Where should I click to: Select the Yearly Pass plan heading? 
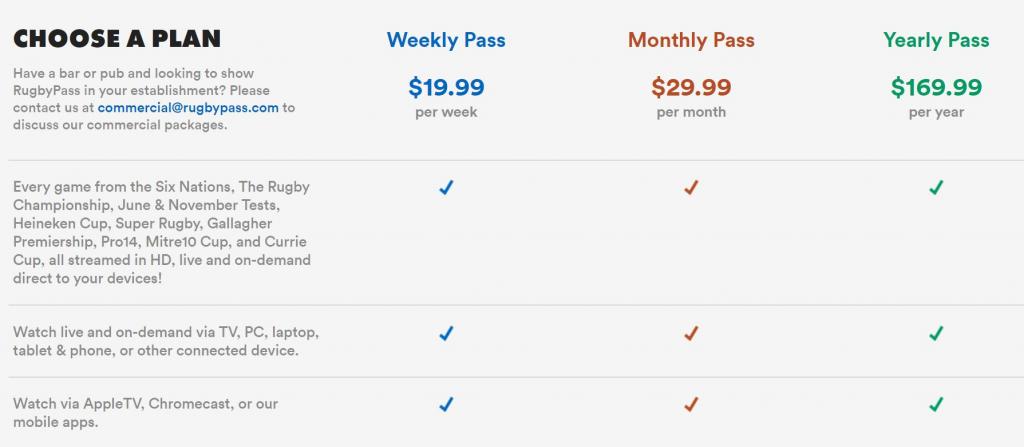pos(936,40)
